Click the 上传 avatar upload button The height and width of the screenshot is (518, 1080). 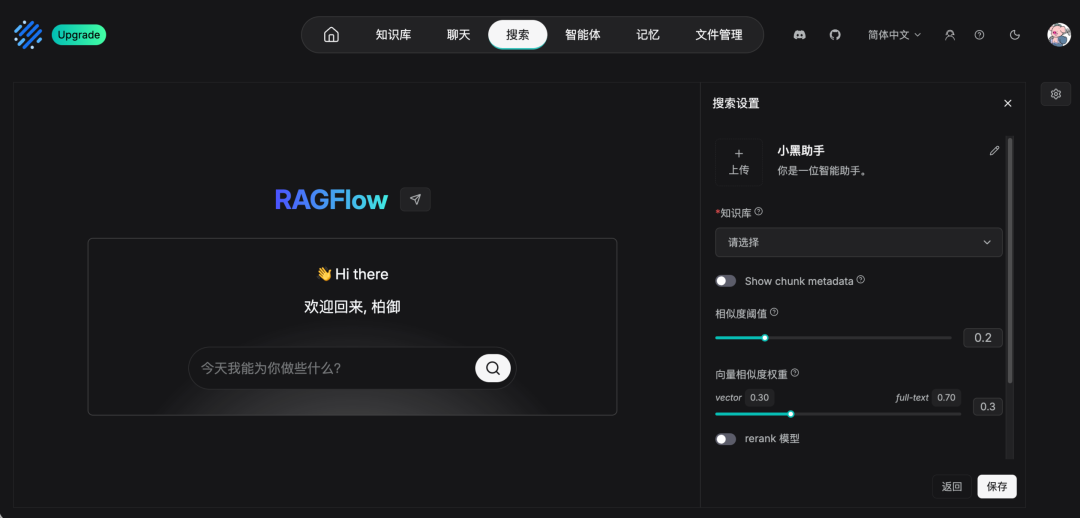click(739, 162)
